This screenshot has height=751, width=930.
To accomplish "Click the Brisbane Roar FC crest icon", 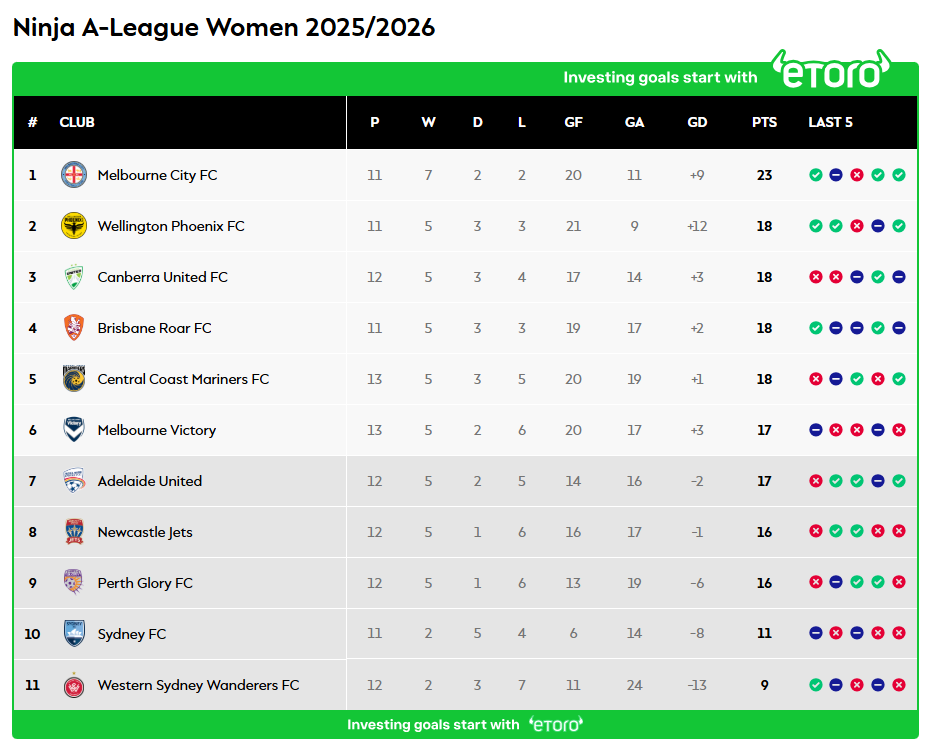I will click(x=74, y=328).
